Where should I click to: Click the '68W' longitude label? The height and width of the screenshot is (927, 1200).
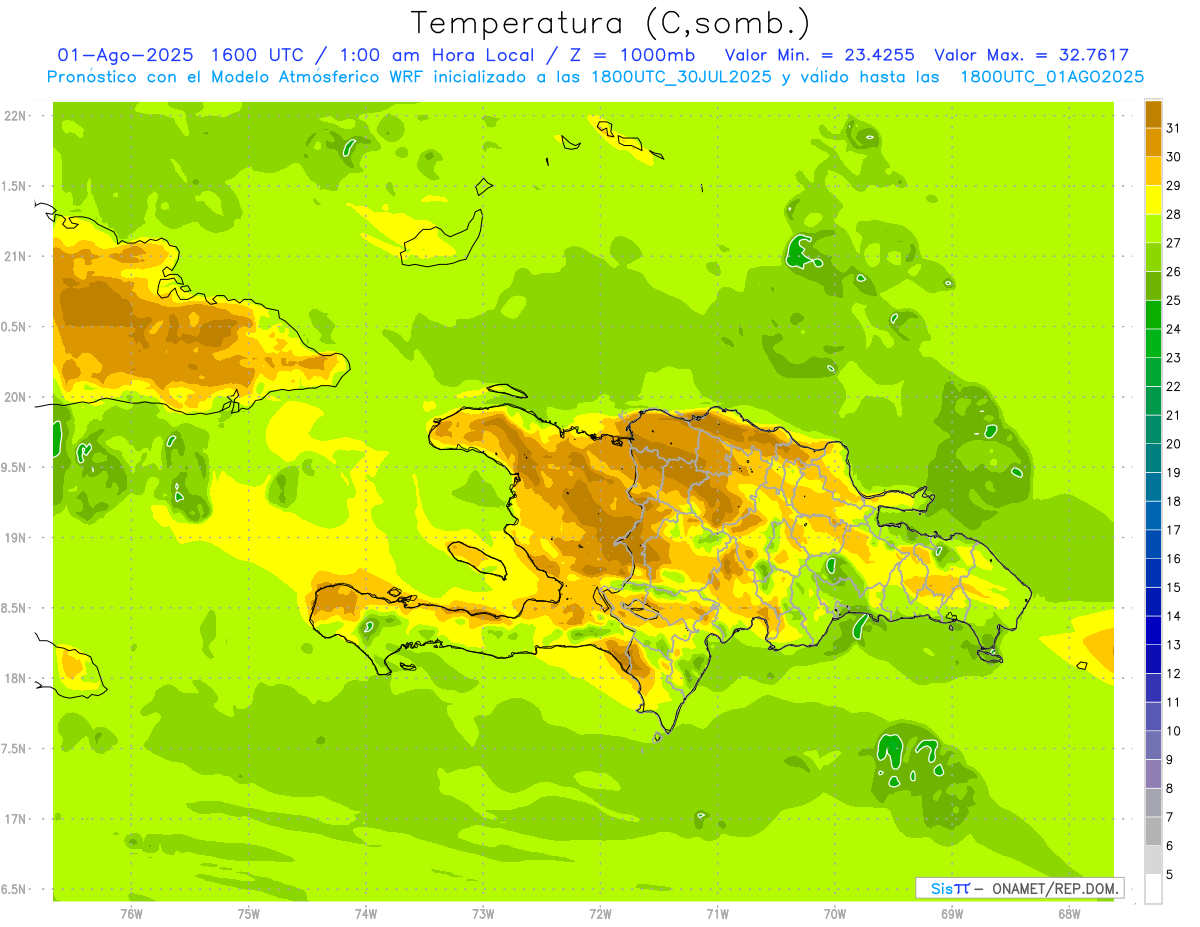tap(1069, 914)
